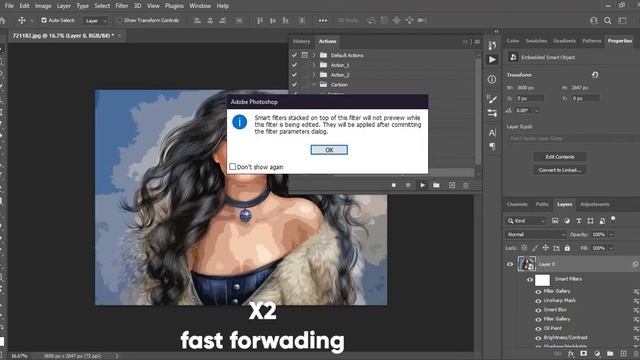
Task: Open the Filter menu
Action: [121, 6]
